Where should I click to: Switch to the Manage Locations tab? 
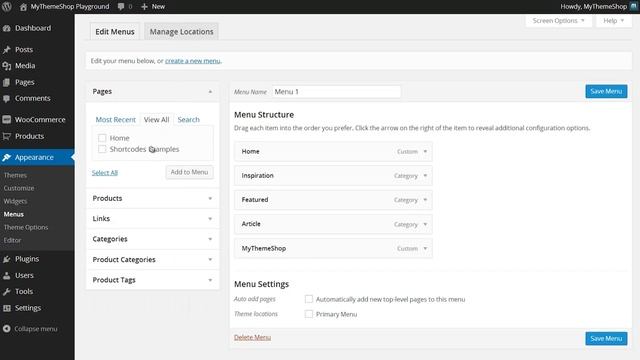(x=181, y=31)
